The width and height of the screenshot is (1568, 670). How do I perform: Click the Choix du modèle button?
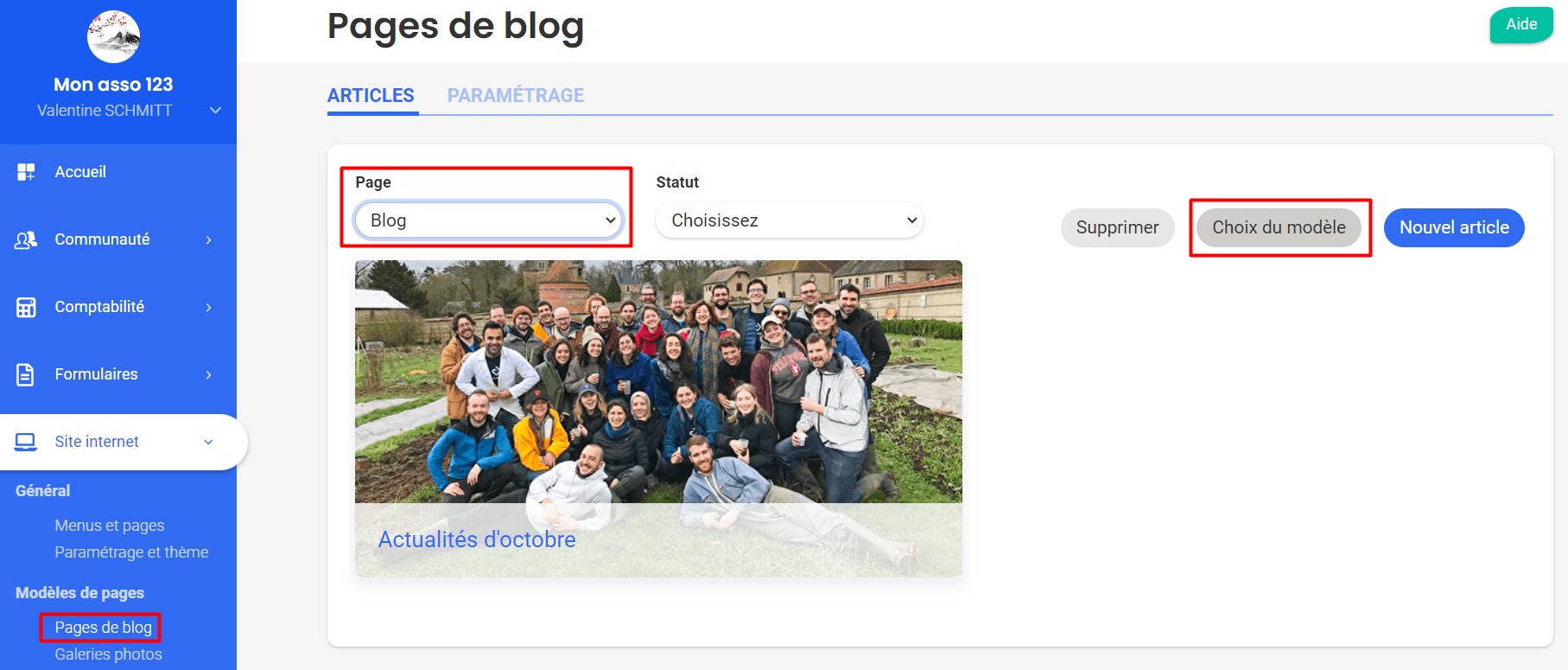coord(1279,227)
